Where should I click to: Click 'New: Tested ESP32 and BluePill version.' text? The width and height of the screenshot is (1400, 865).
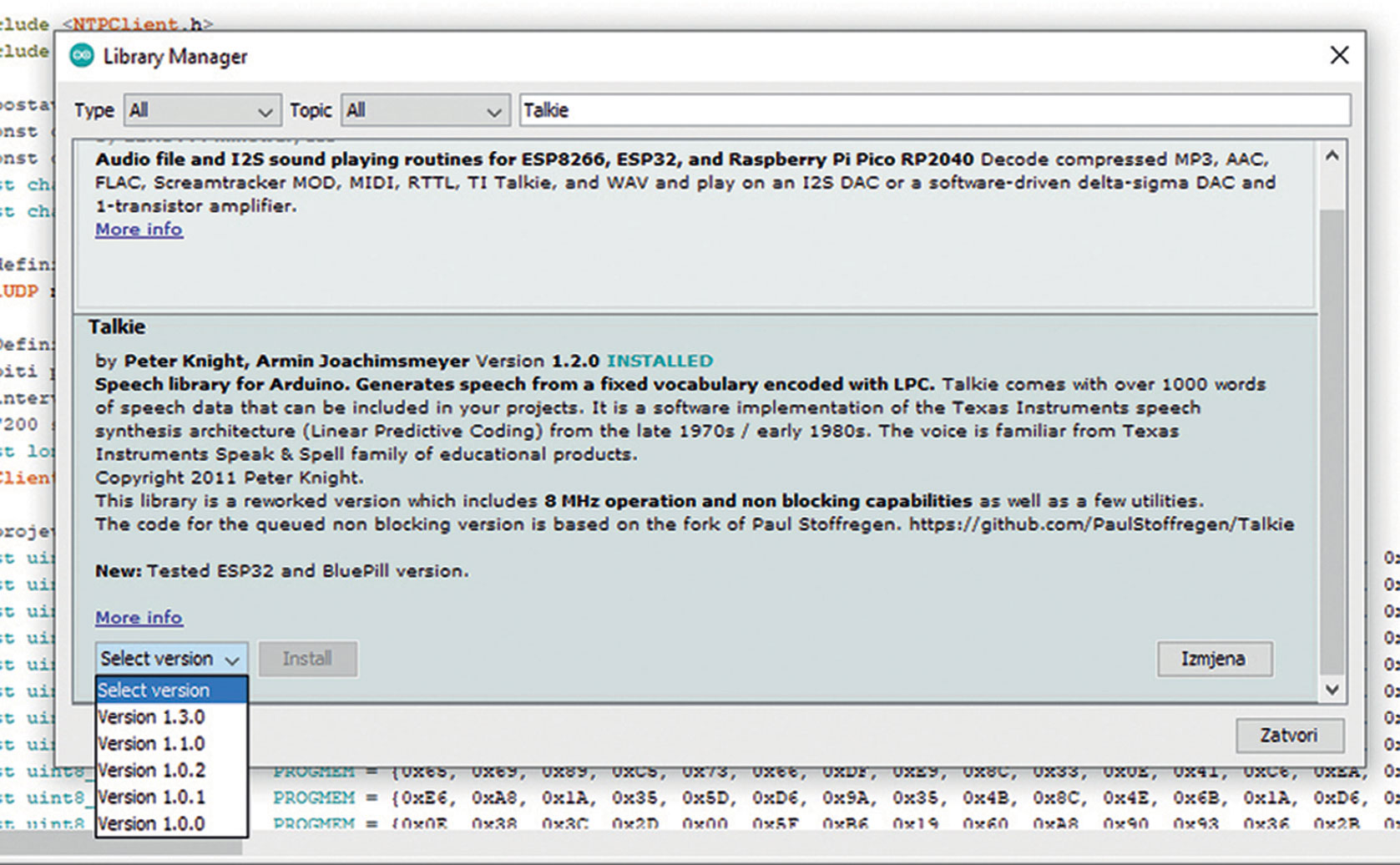pos(282,571)
